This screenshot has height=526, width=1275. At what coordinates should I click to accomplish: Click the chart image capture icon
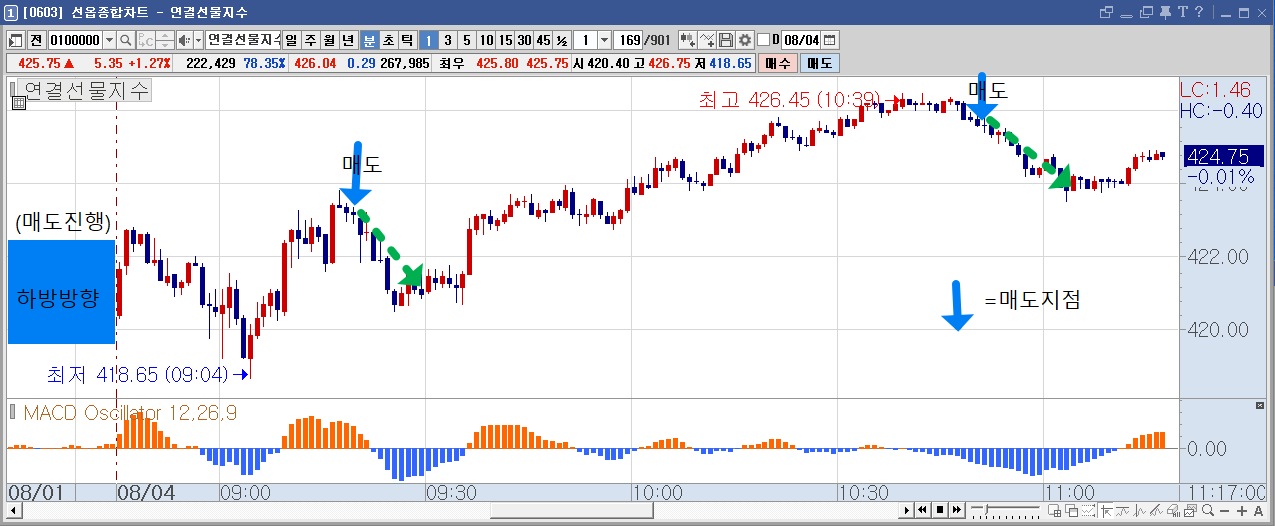1190,510
